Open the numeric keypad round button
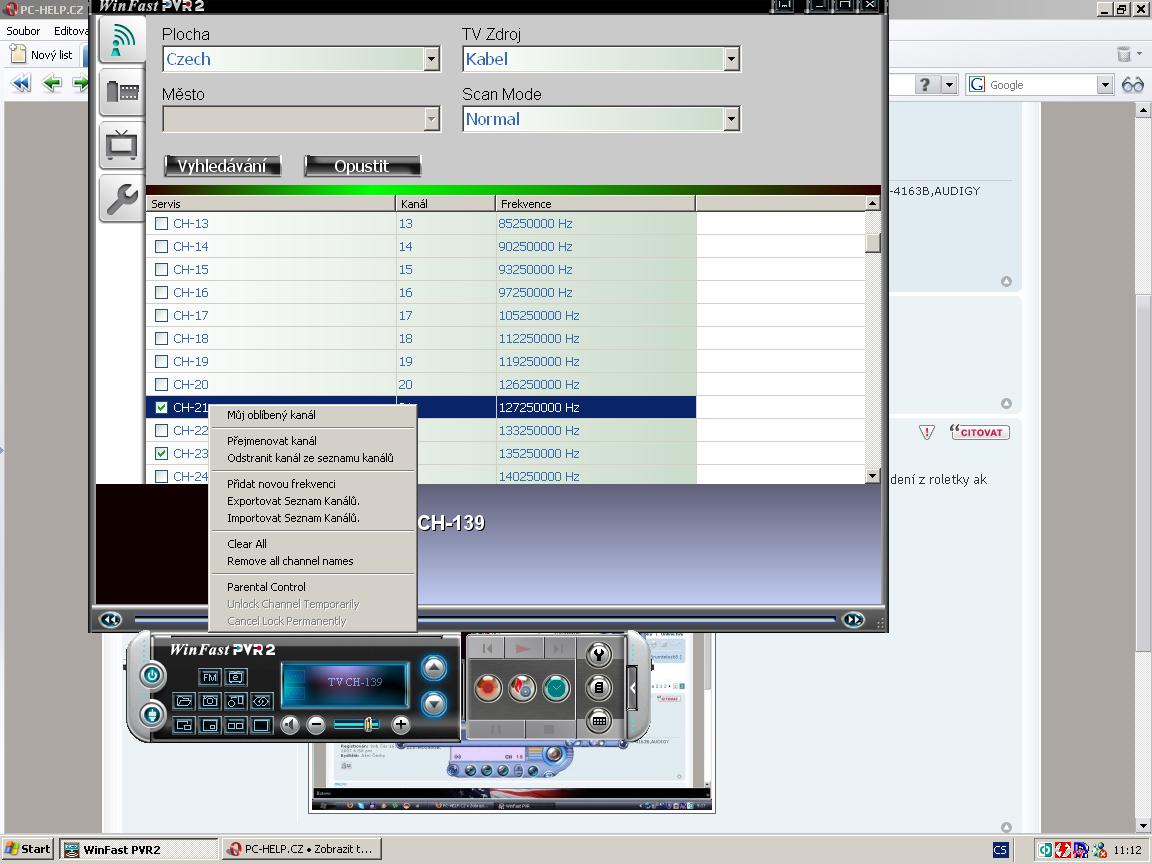Screen dimensions: 1152x864 tap(599, 721)
